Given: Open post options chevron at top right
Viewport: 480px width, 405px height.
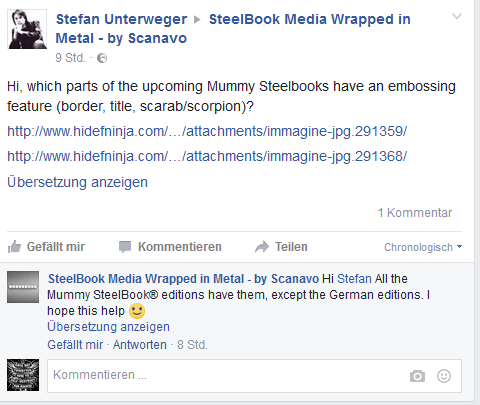Looking at the screenshot, I should (x=457, y=16).
